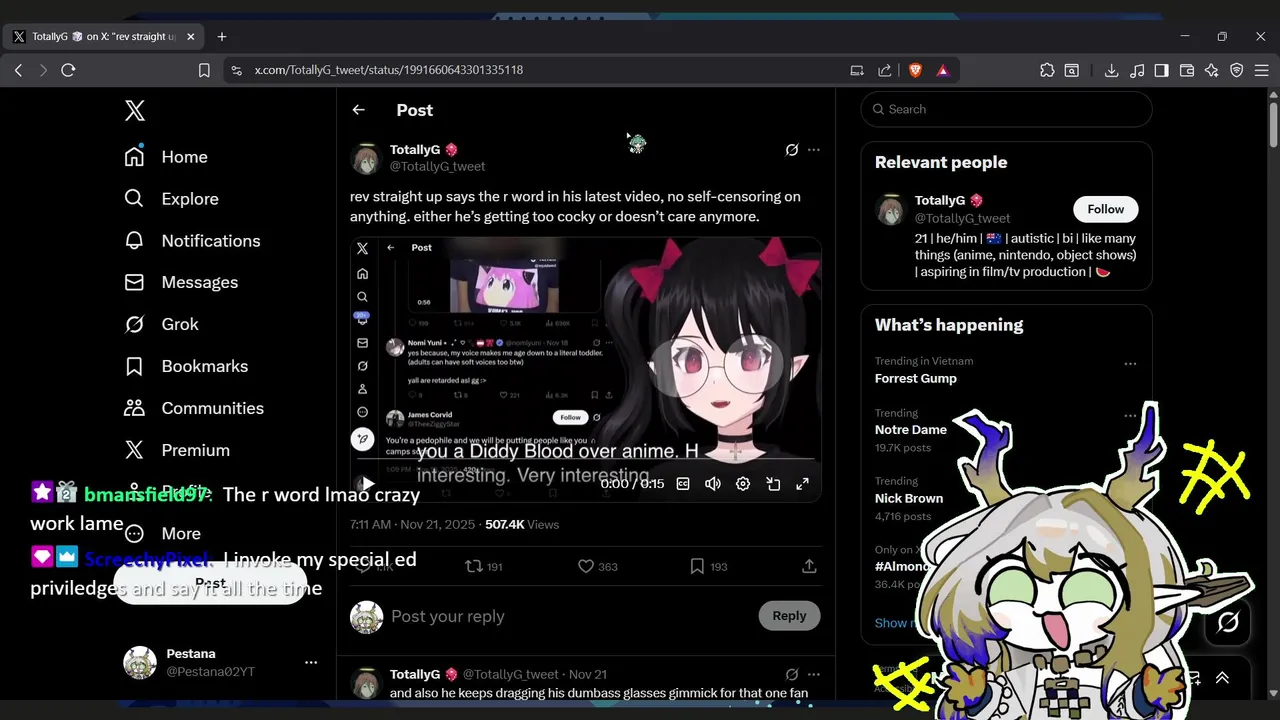
Task: Open TotallyG profile in Relevant people
Action: click(940, 200)
